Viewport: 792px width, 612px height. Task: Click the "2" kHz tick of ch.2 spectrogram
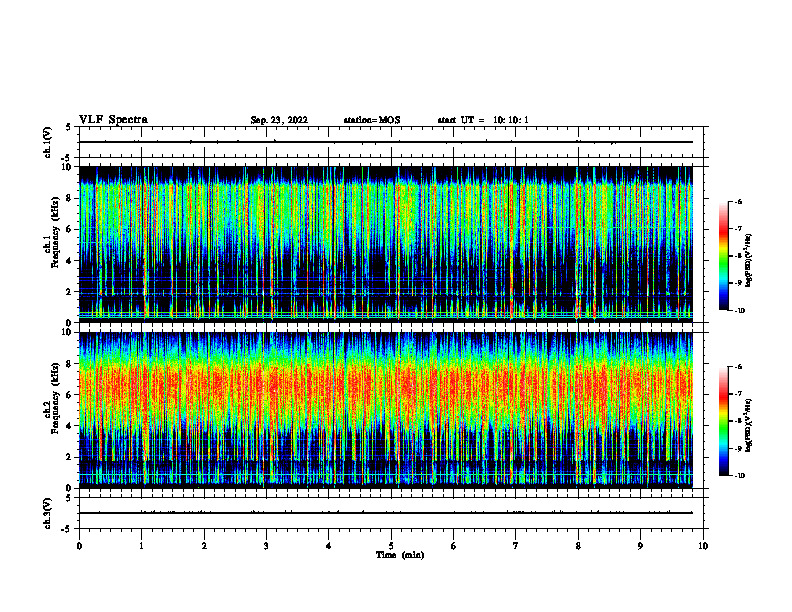[x=70, y=457]
